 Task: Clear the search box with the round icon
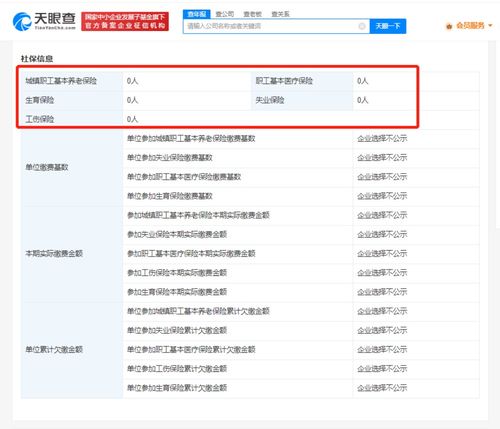tap(362, 26)
